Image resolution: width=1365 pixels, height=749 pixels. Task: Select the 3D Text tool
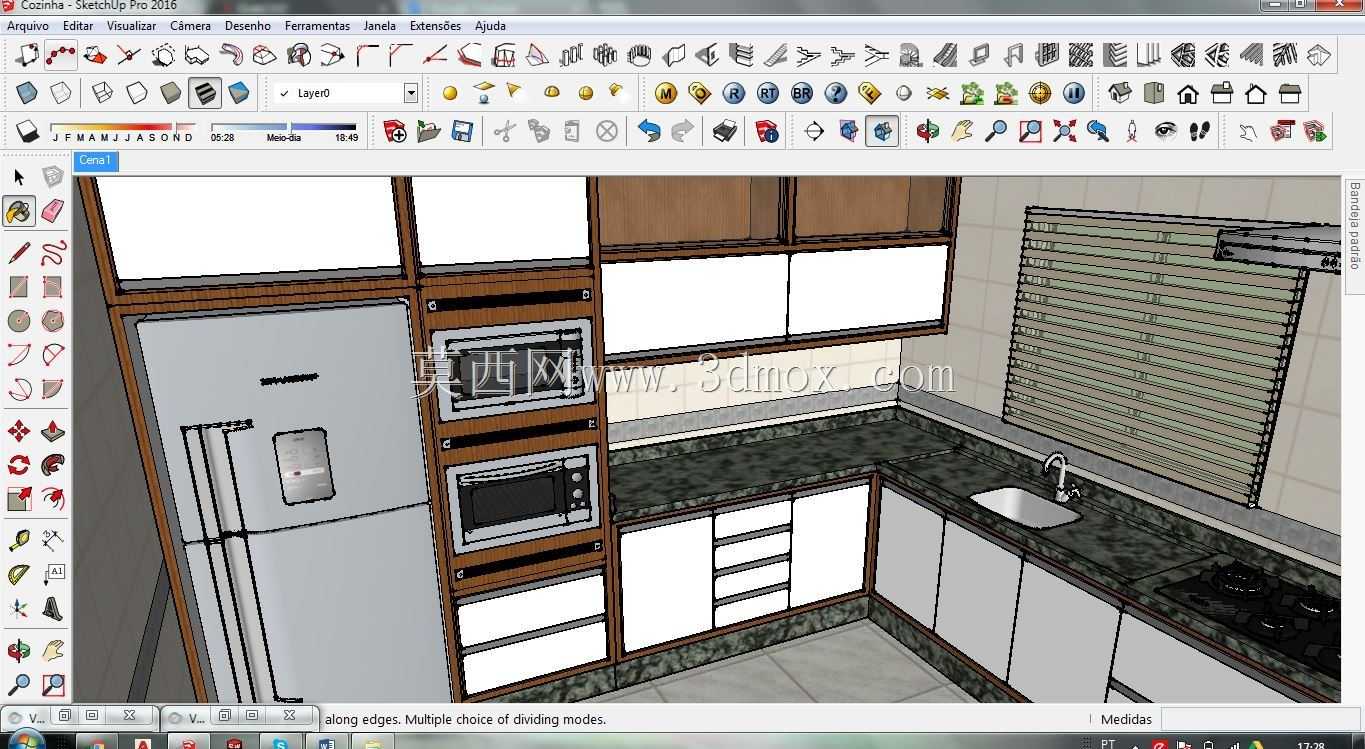[53, 609]
